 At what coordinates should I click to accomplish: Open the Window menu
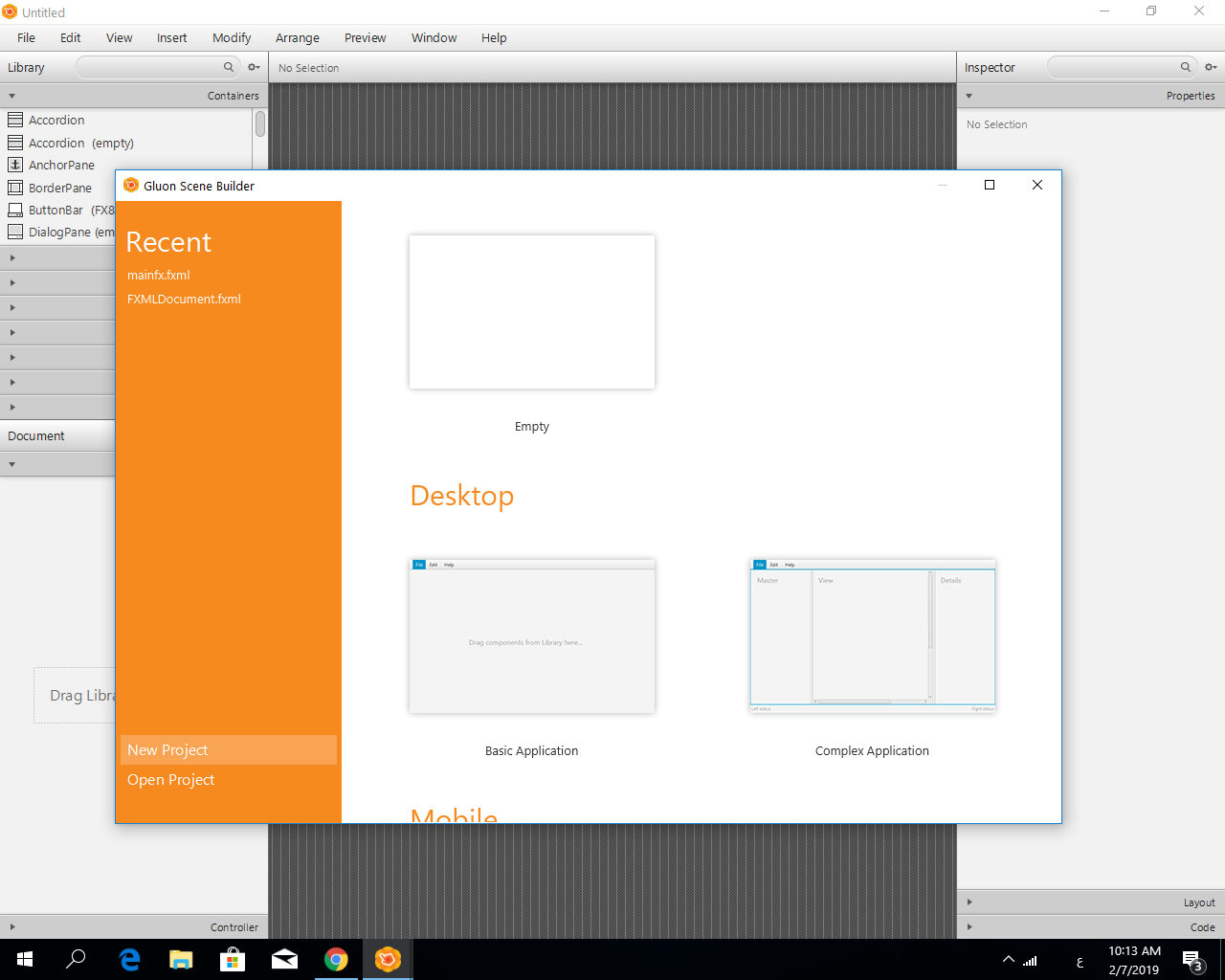(x=434, y=37)
